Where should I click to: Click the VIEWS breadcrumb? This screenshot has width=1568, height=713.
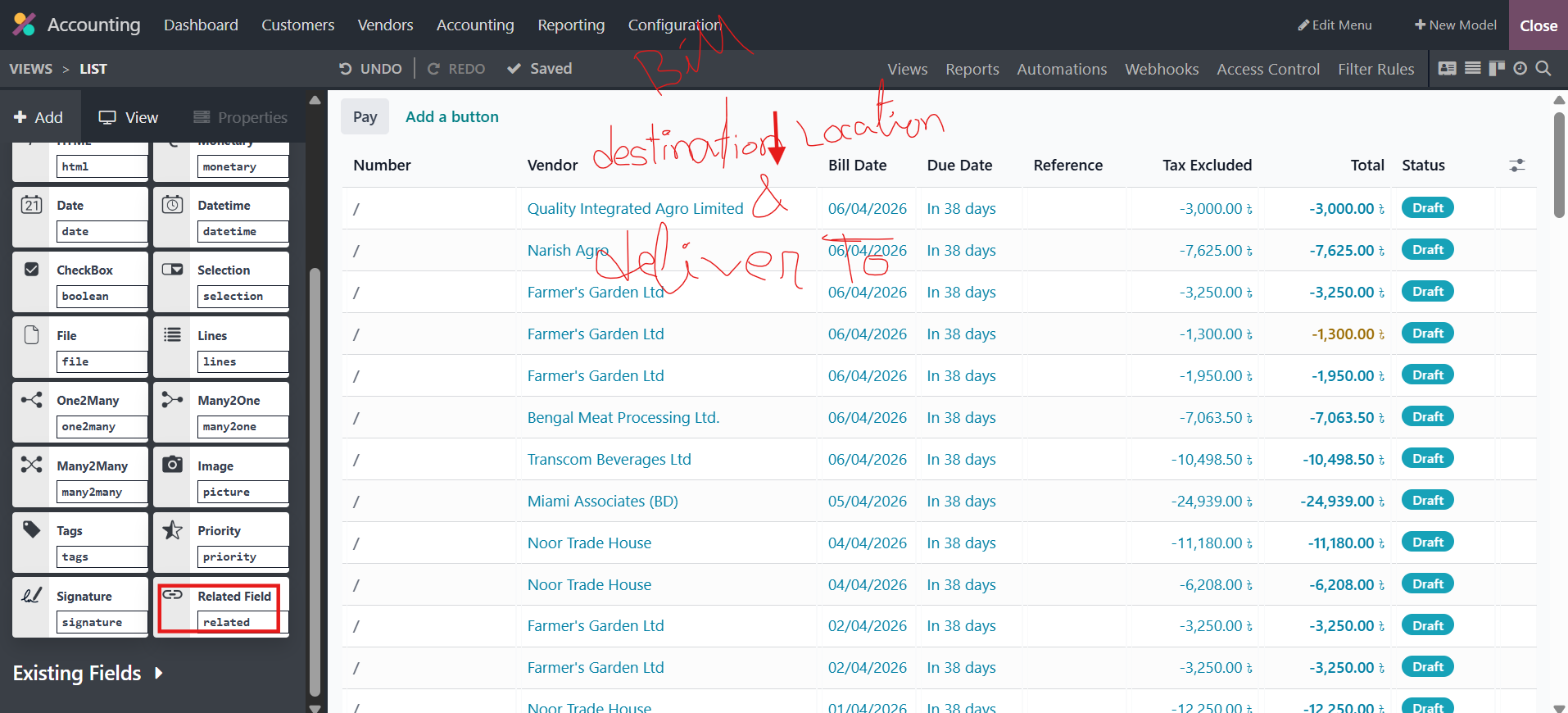(31, 69)
